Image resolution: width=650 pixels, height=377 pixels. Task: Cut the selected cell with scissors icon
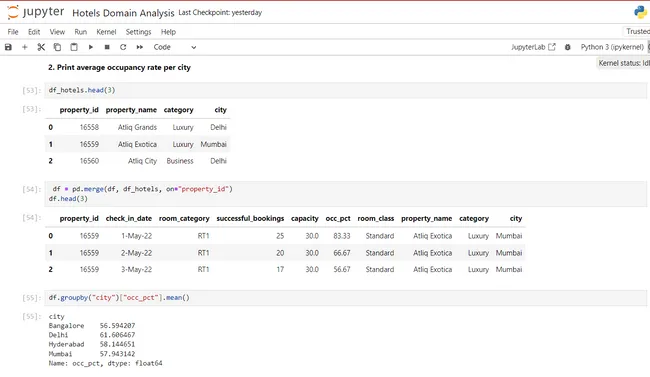[41, 47]
